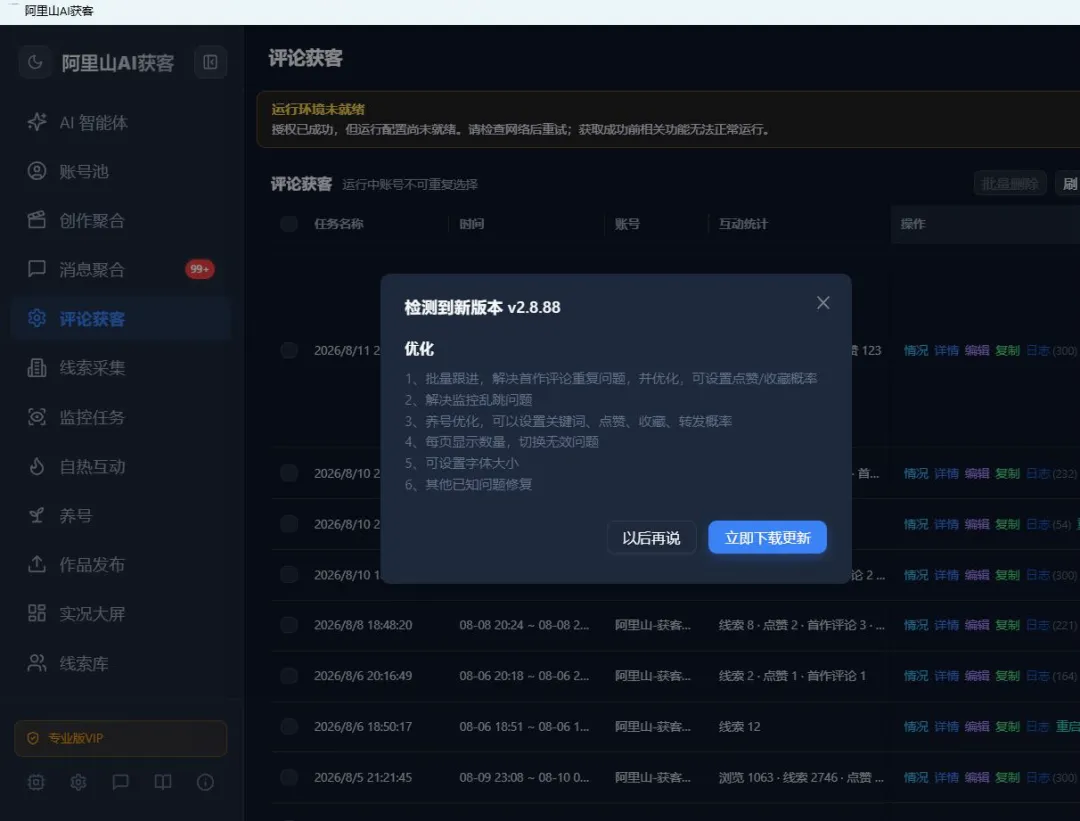Open 日志 (164) for 2026/8/6 20:16:49 row
The image size is (1080, 821).
(x=1051, y=676)
